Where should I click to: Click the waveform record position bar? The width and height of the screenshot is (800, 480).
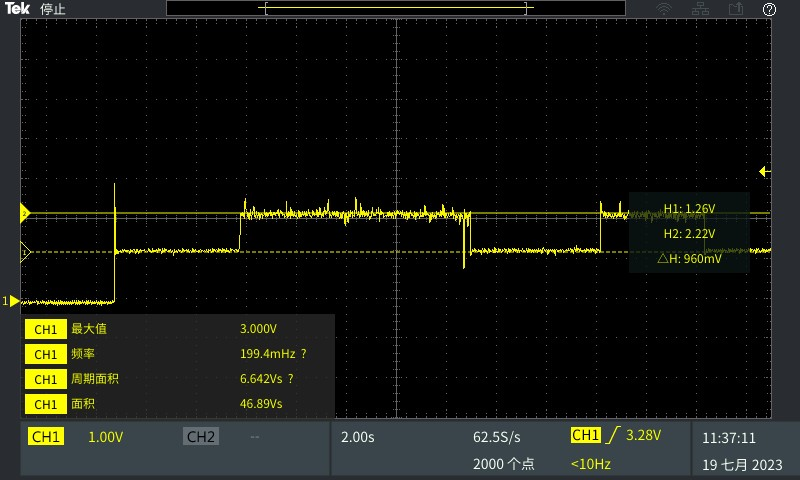click(396, 9)
